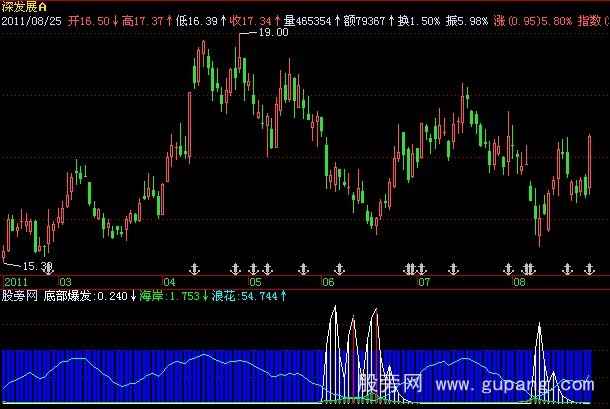Click the turnover value 换1.50%

(x=419, y=21)
